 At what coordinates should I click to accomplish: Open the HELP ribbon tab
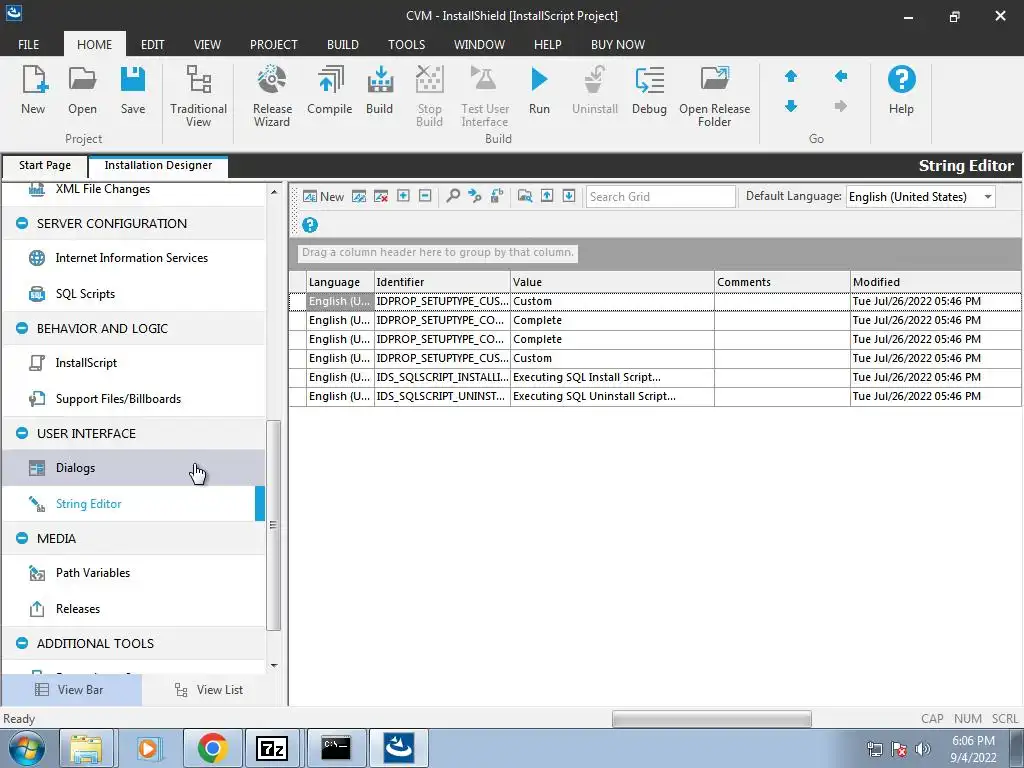547,44
